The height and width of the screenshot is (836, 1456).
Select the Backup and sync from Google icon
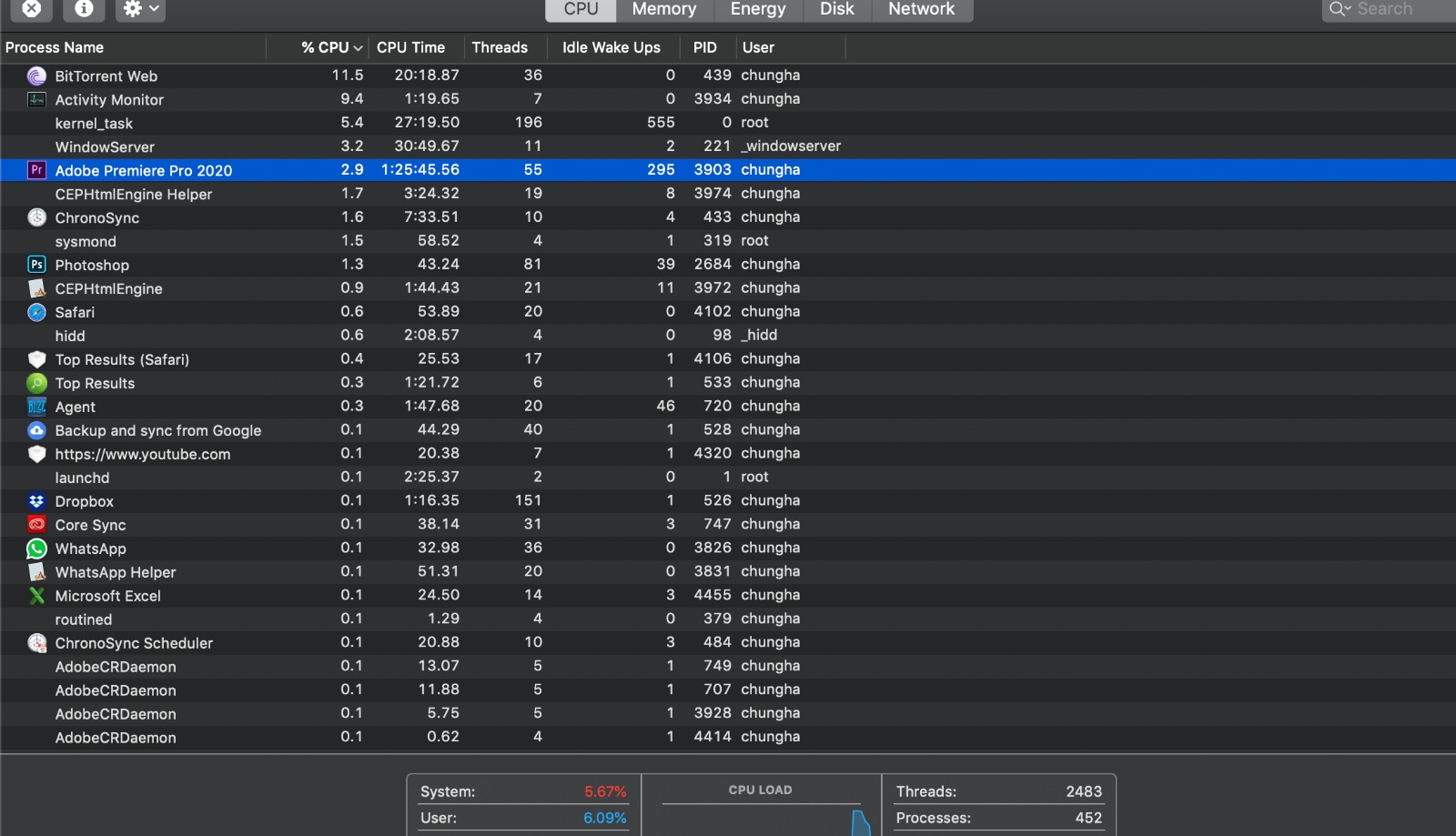(36, 430)
